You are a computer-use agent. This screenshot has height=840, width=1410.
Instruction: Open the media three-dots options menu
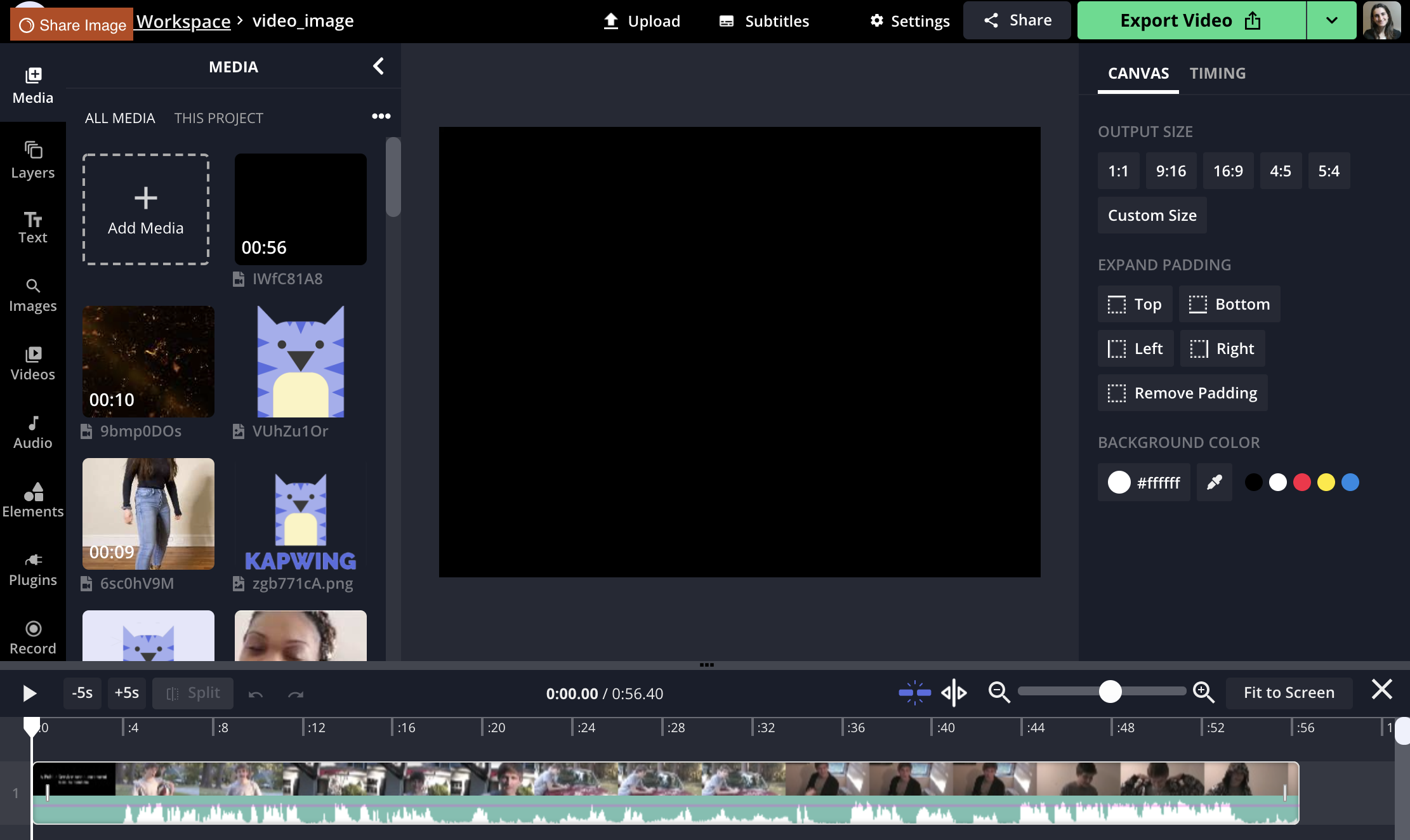(381, 116)
